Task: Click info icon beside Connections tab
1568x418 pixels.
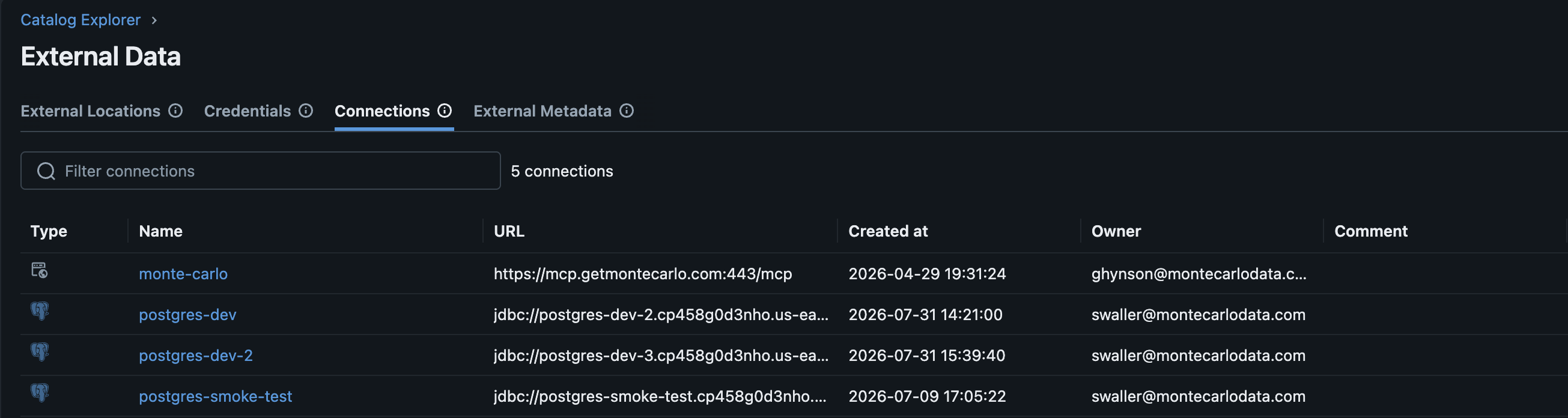Action: (445, 111)
